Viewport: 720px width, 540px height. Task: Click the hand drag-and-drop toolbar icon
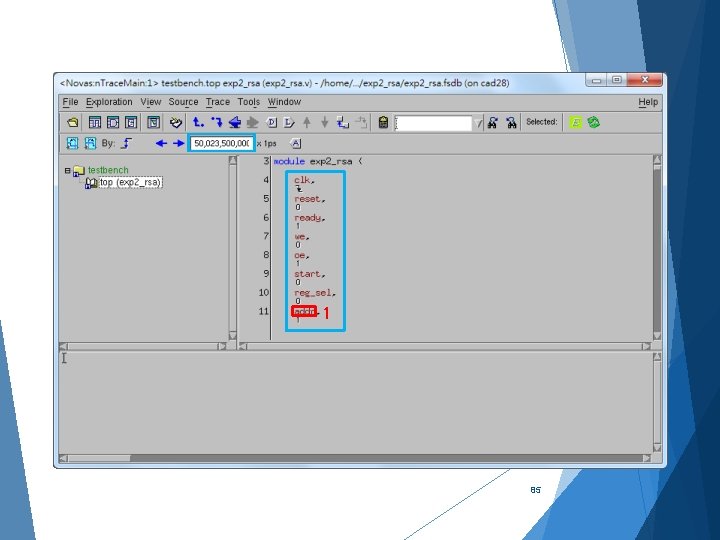pyautogui.click(x=175, y=123)
